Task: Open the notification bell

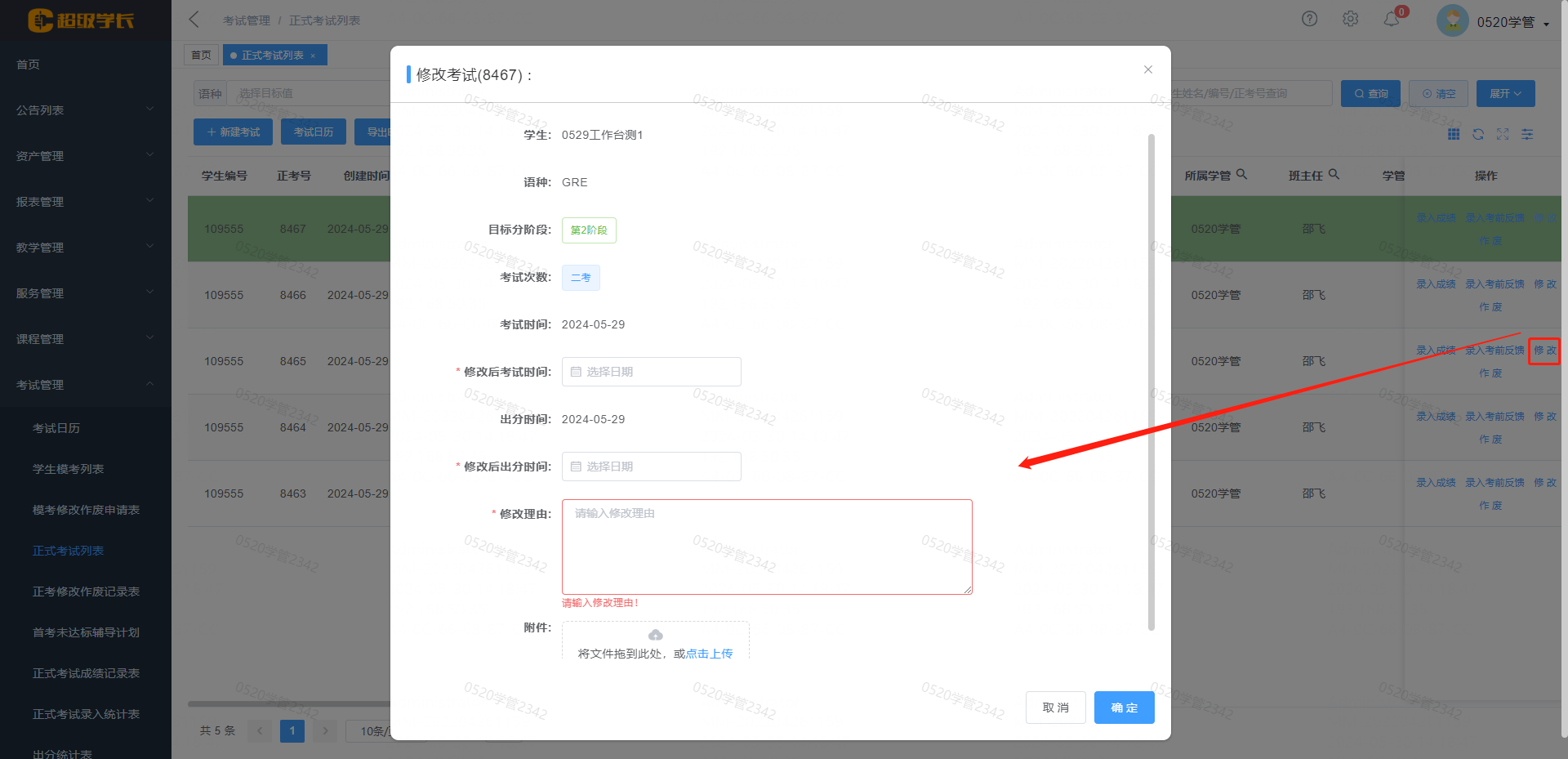Action: [1392, 19]
